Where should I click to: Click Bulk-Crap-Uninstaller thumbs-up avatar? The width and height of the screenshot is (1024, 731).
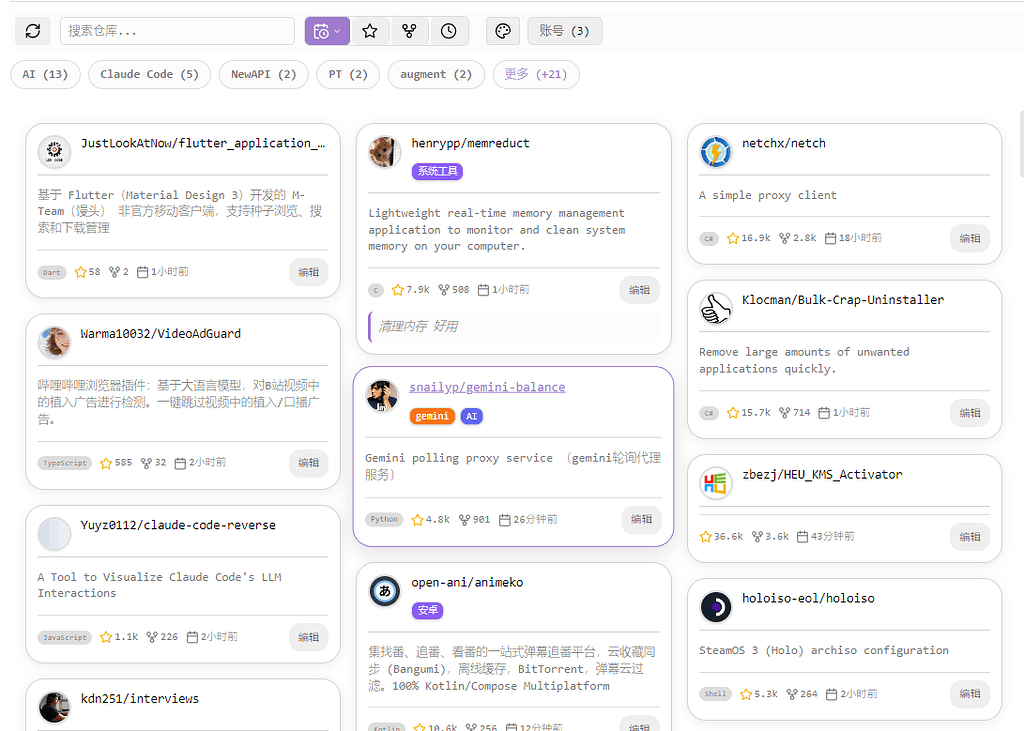tap(716, 309)
